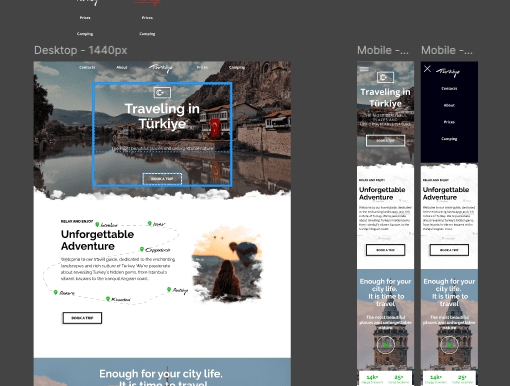Click the play icon in hamburger-menu mobile frame
510x386 pixels.
[x=386, y=345]
